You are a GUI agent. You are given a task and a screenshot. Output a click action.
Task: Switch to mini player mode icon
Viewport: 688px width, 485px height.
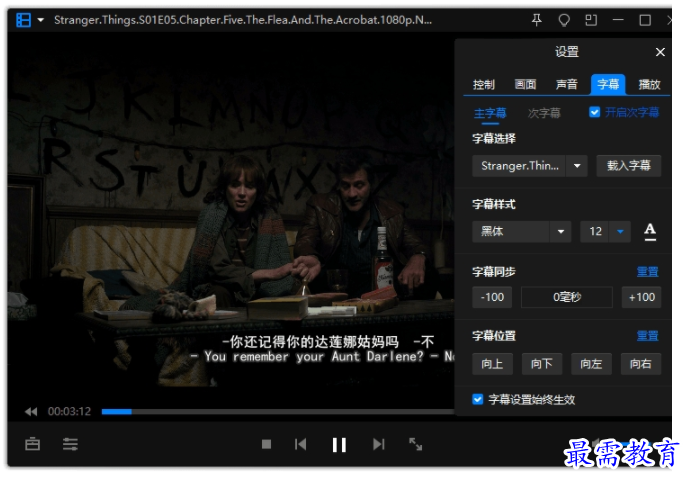coord(591,20)
